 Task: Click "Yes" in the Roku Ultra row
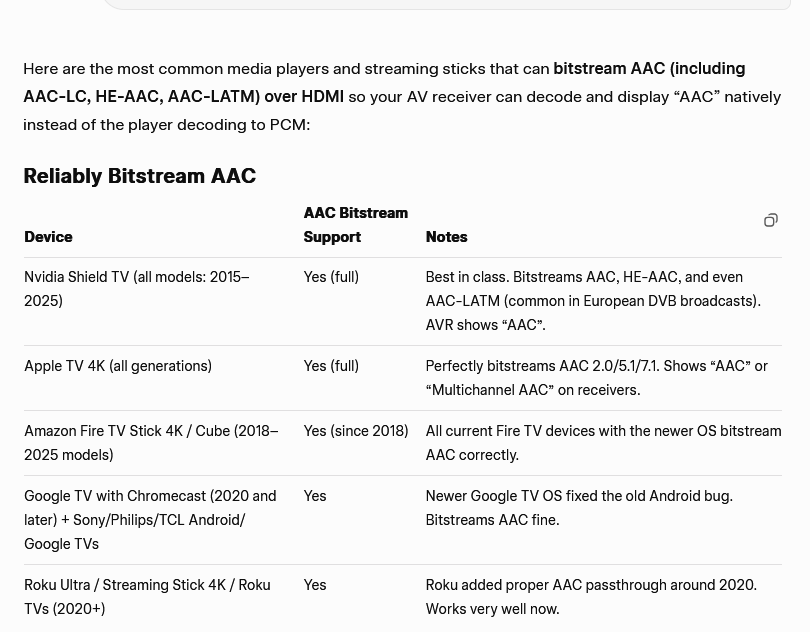[315, 585]
